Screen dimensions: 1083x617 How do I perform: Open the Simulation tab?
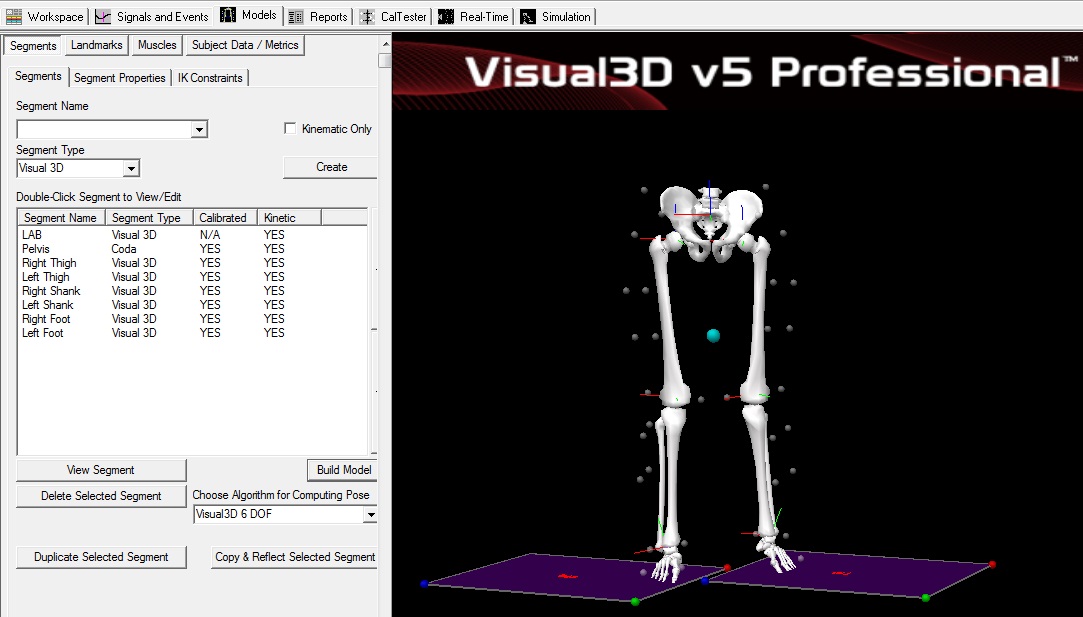coord(556,17)
